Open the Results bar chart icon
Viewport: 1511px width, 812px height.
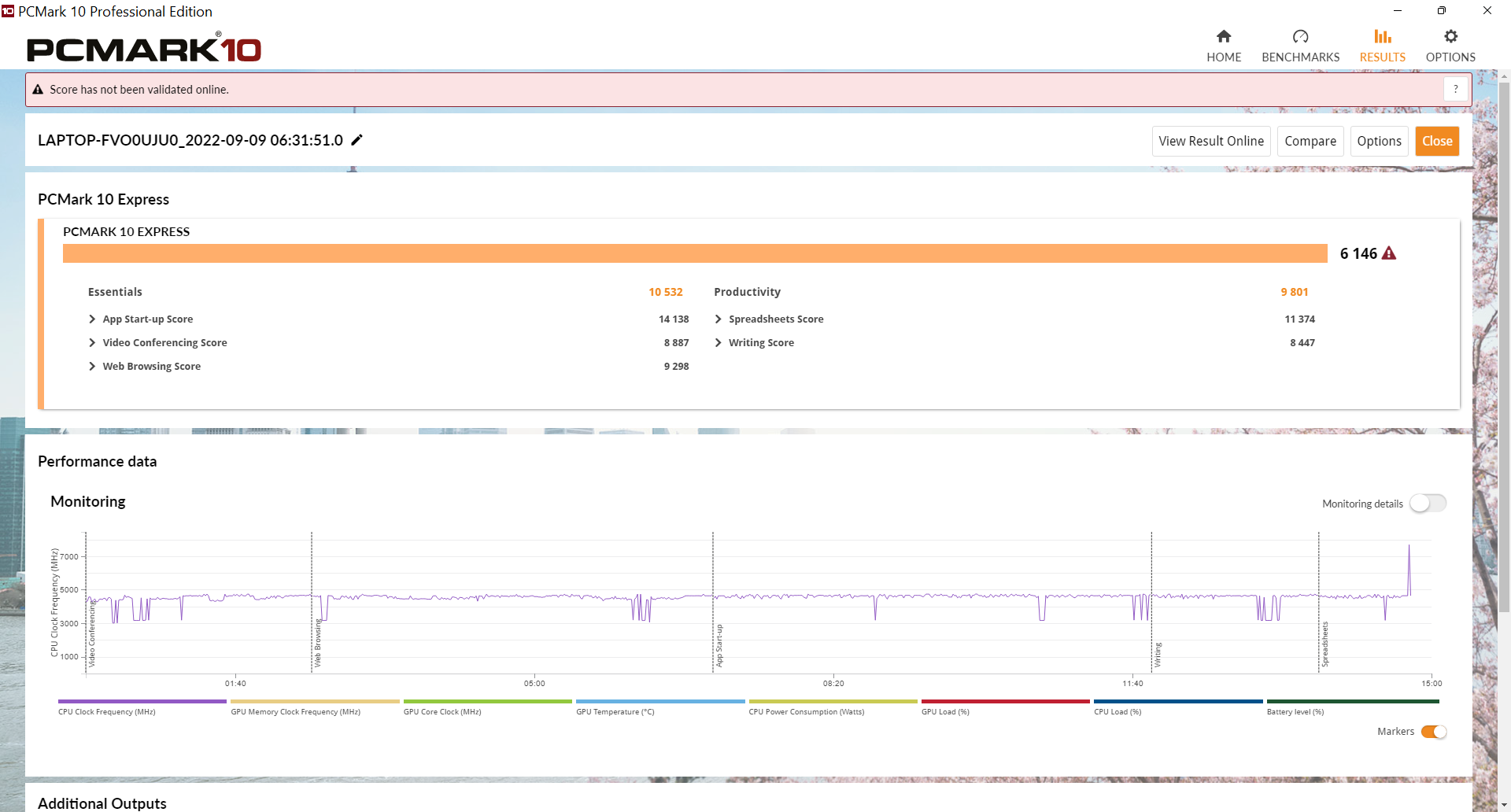(x=1383, y=36)
